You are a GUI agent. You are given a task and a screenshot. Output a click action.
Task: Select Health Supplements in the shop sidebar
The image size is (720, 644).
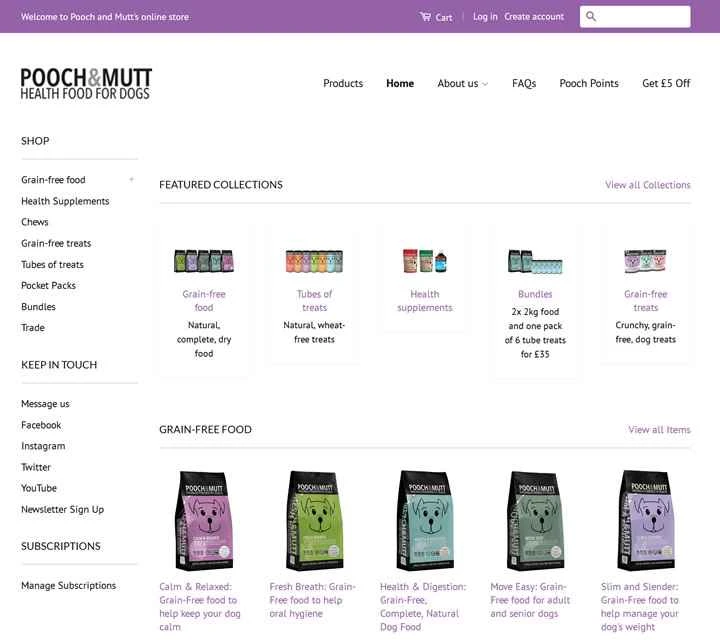click(65, 201)
